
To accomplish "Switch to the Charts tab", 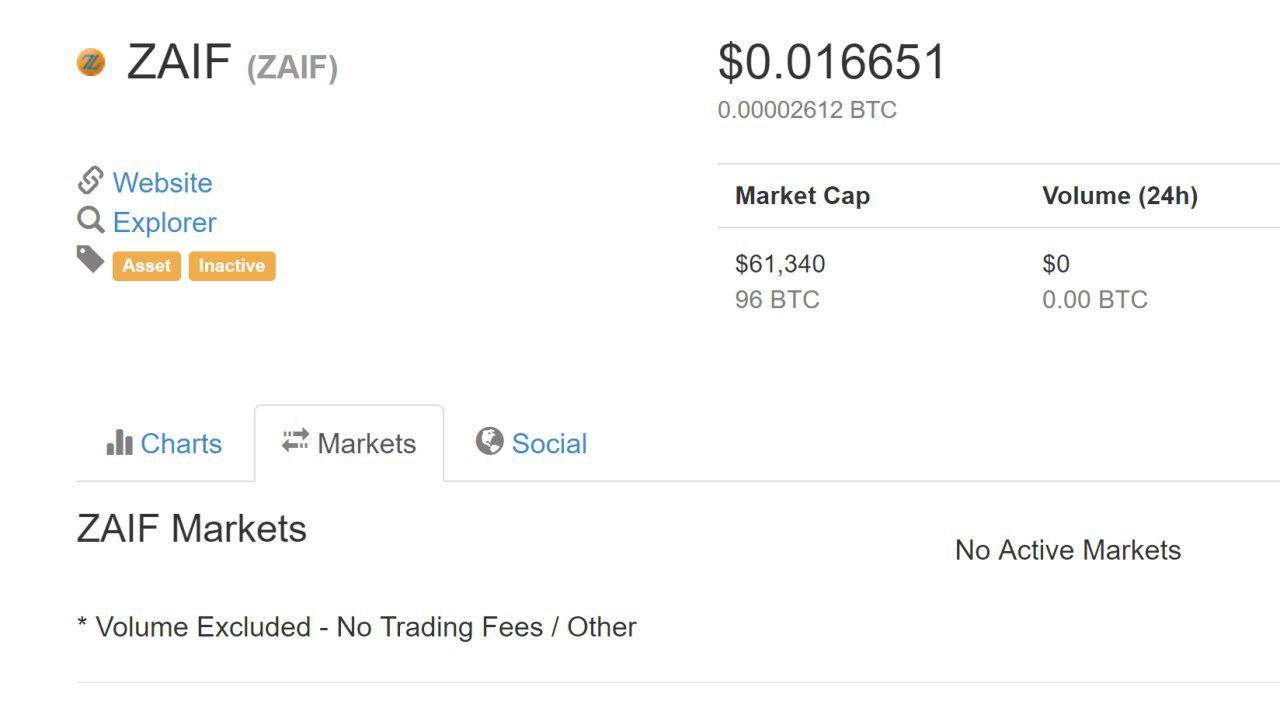I will pyautogui.click(x=165, y=443).
